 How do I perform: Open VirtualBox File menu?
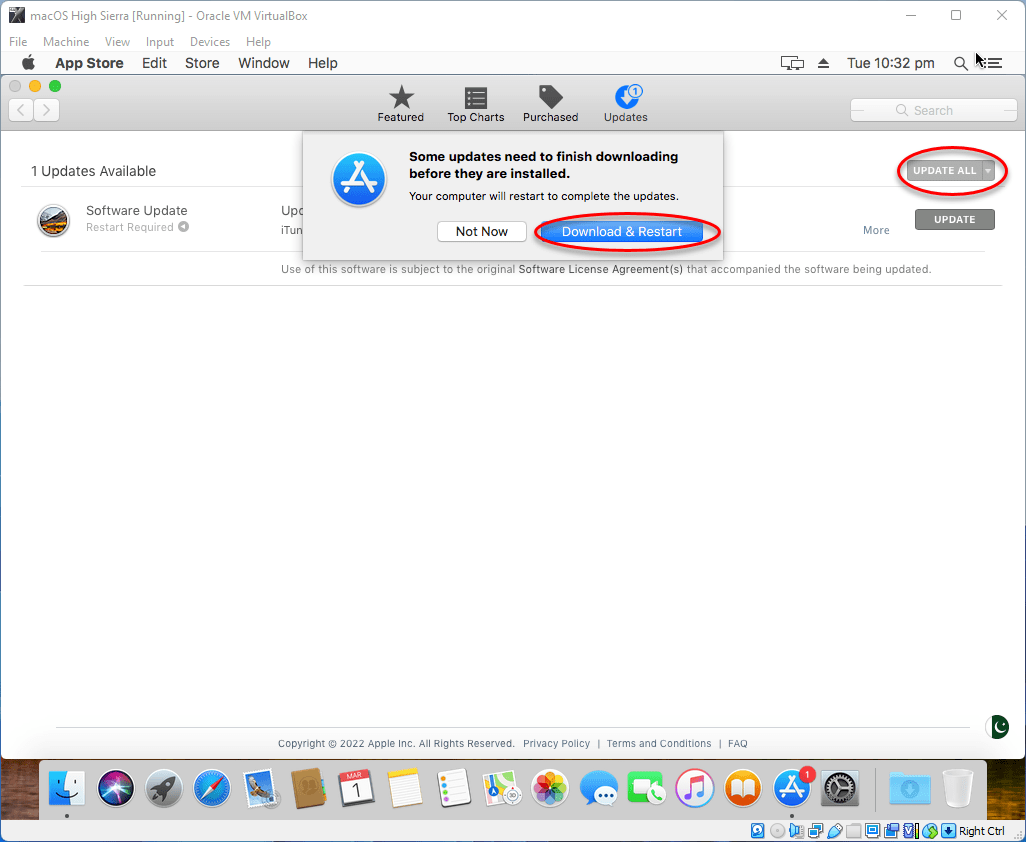18,42
